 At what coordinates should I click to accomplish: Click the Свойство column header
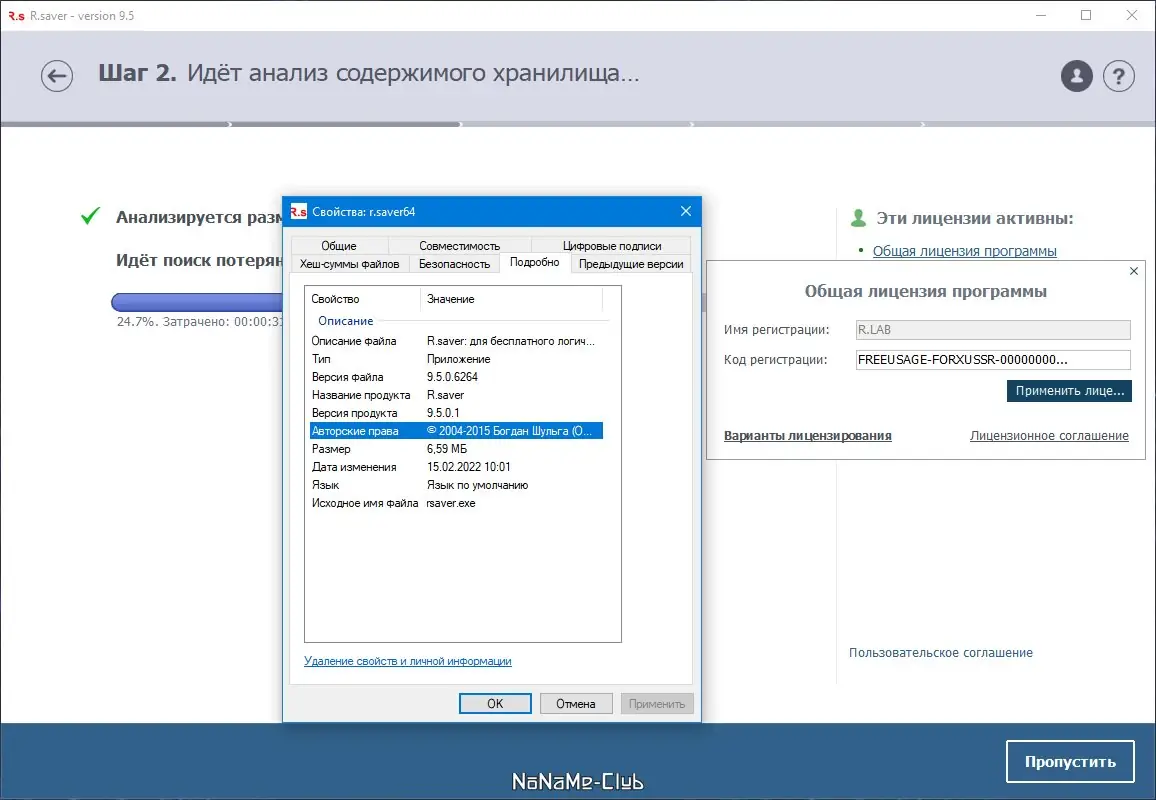tap(362, 299)
